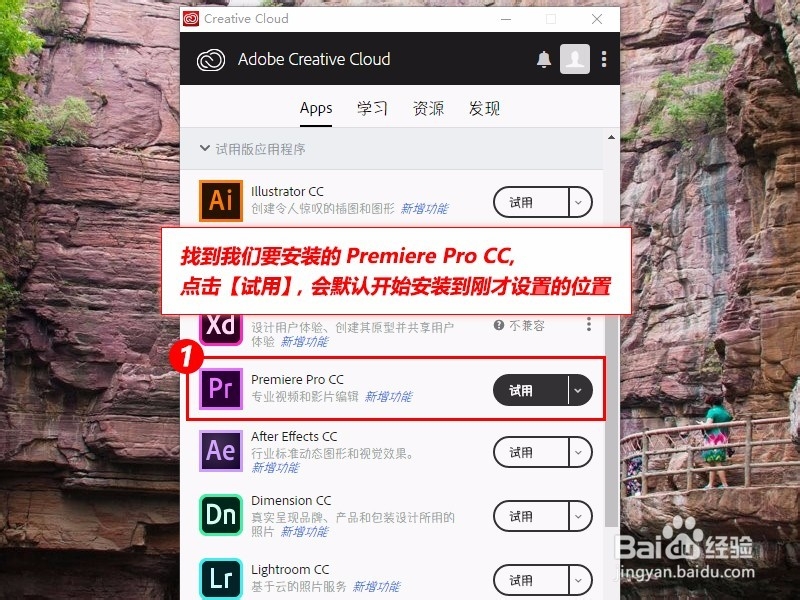This screenshot has width=800, height=600.
Task: Open the dropdown beside Lightroom 试用
Action: click(577, 579)
